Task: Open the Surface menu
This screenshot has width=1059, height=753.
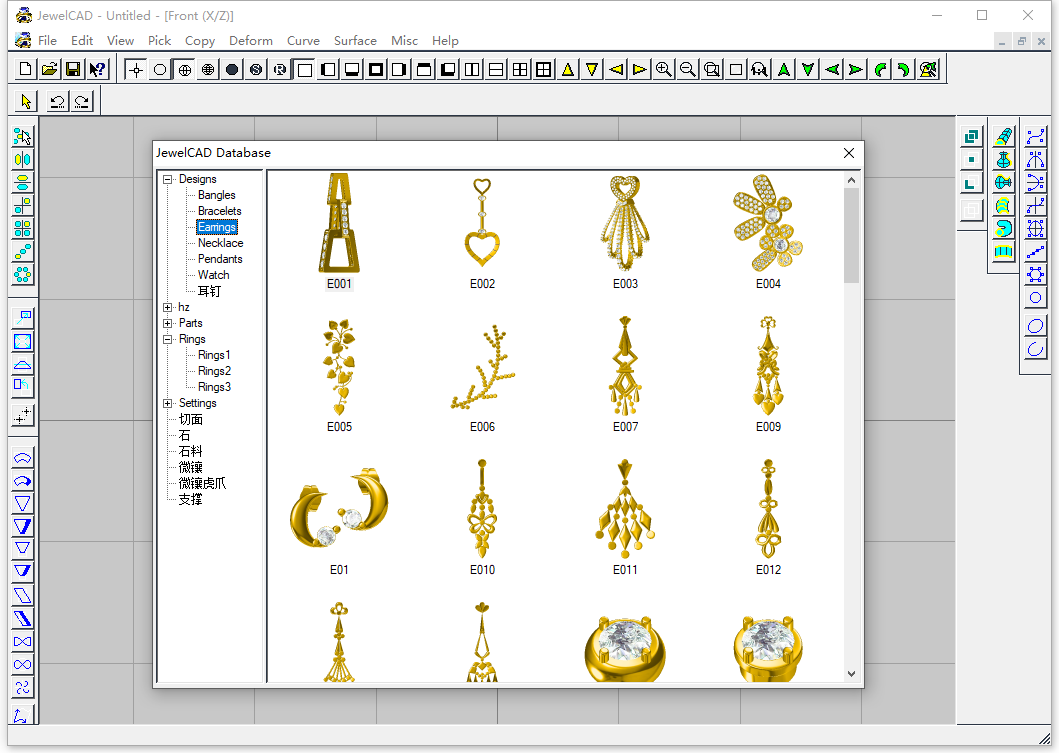Action: [x=355, y=41]
